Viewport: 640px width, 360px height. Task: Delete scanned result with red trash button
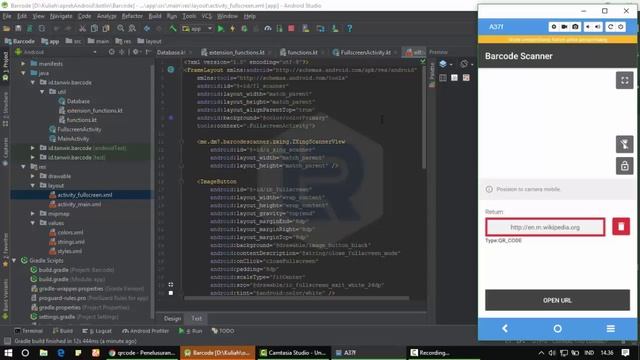[621, 227]
